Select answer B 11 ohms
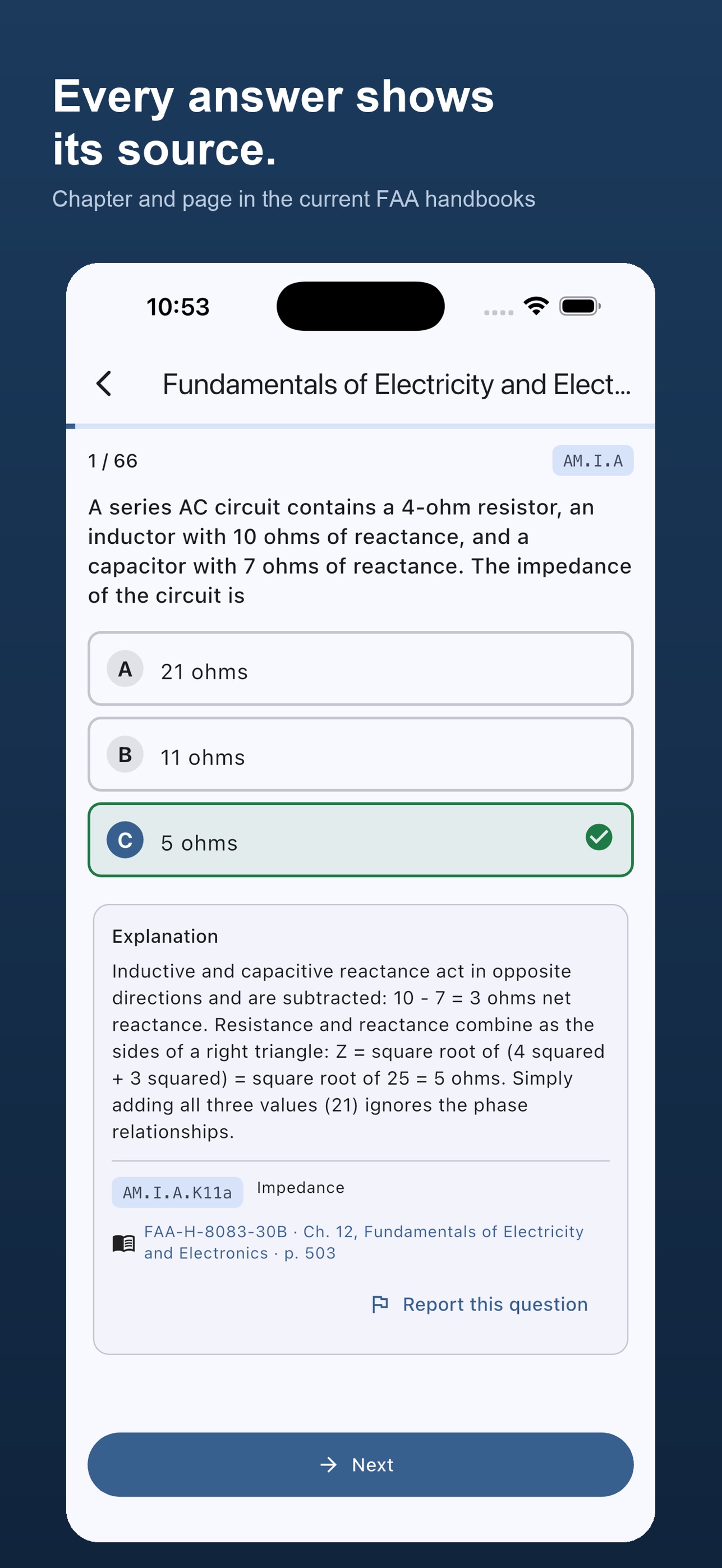This screenshot has width=722, height=1568. 360,754
